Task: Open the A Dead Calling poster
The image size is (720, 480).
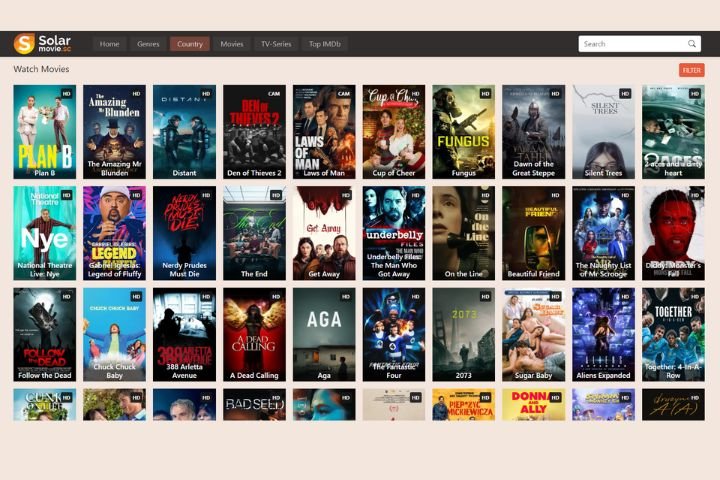Action: pos(254,335)
